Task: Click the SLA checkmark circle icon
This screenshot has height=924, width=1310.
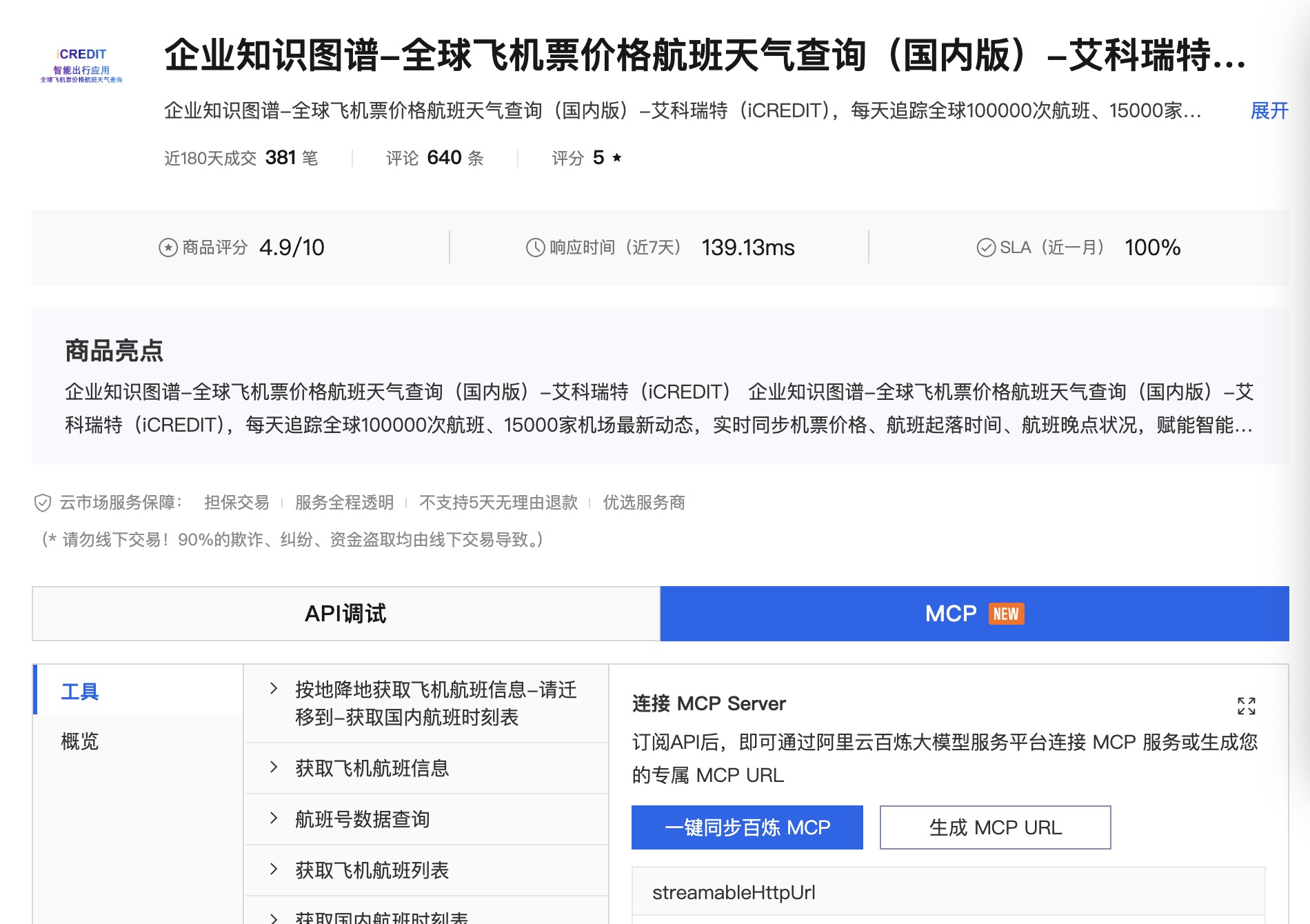Action: (x=986, y=248)
